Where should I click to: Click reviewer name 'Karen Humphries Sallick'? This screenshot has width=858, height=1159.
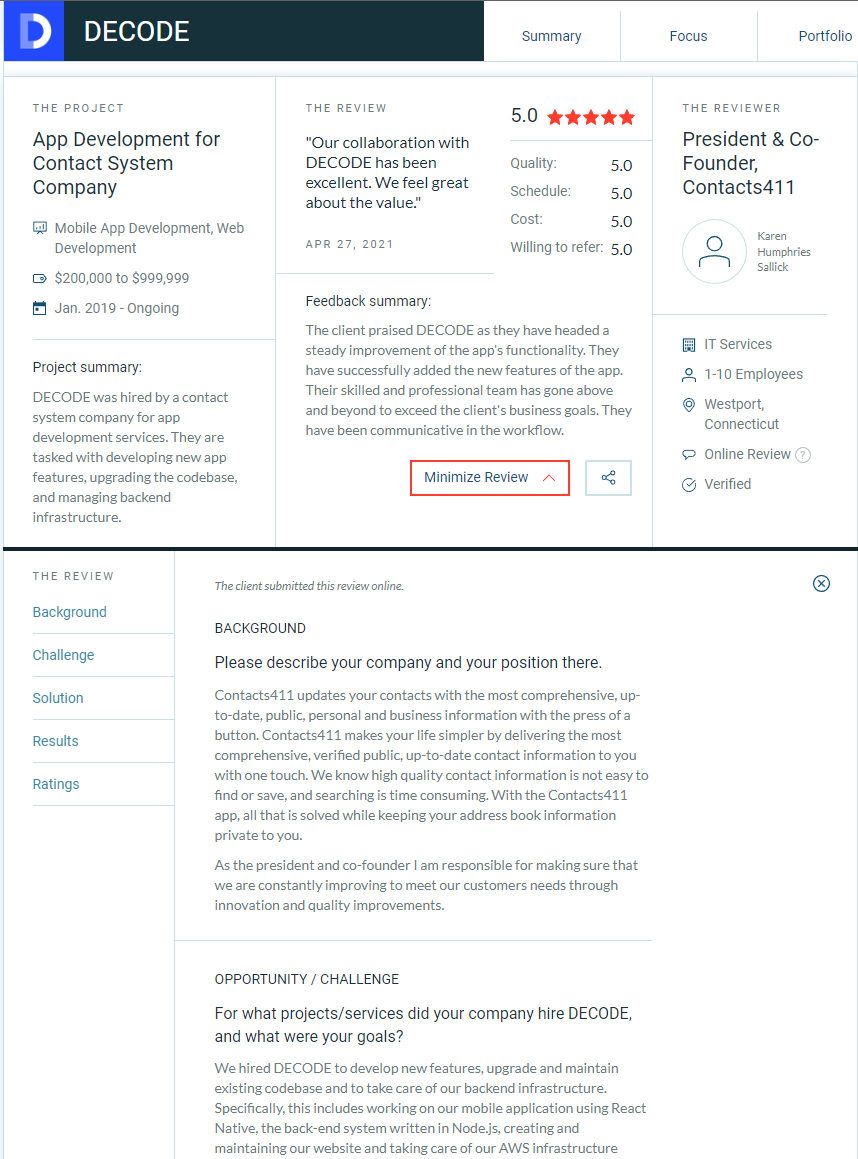[783, 252]
